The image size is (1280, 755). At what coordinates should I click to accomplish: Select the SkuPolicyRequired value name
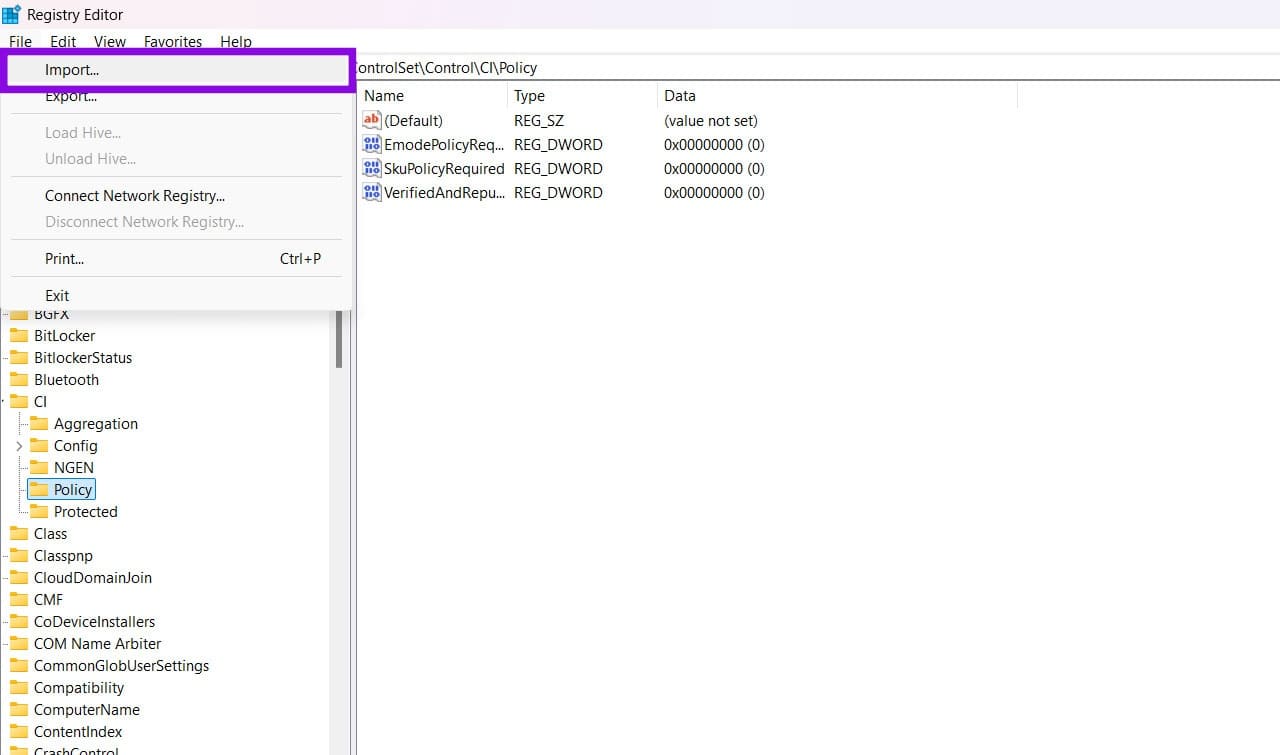444,168
